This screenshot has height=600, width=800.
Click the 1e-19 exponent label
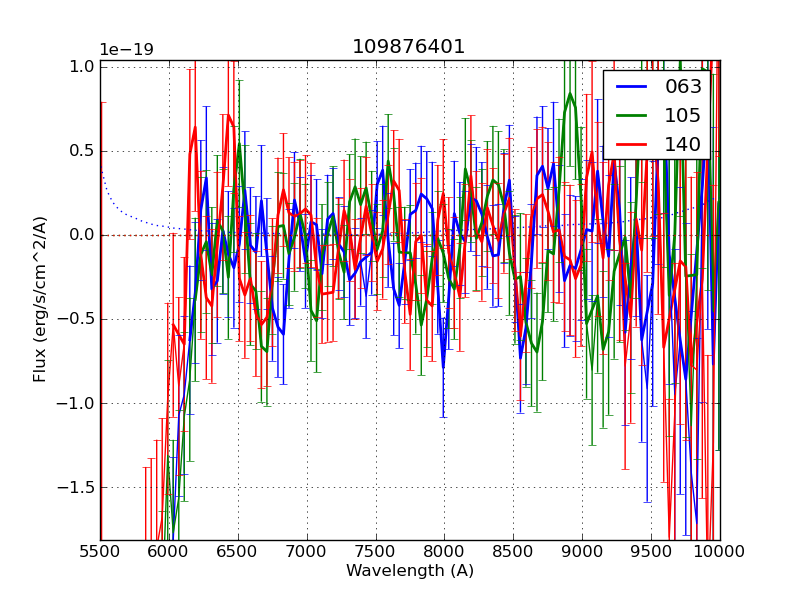coord(126,50)
